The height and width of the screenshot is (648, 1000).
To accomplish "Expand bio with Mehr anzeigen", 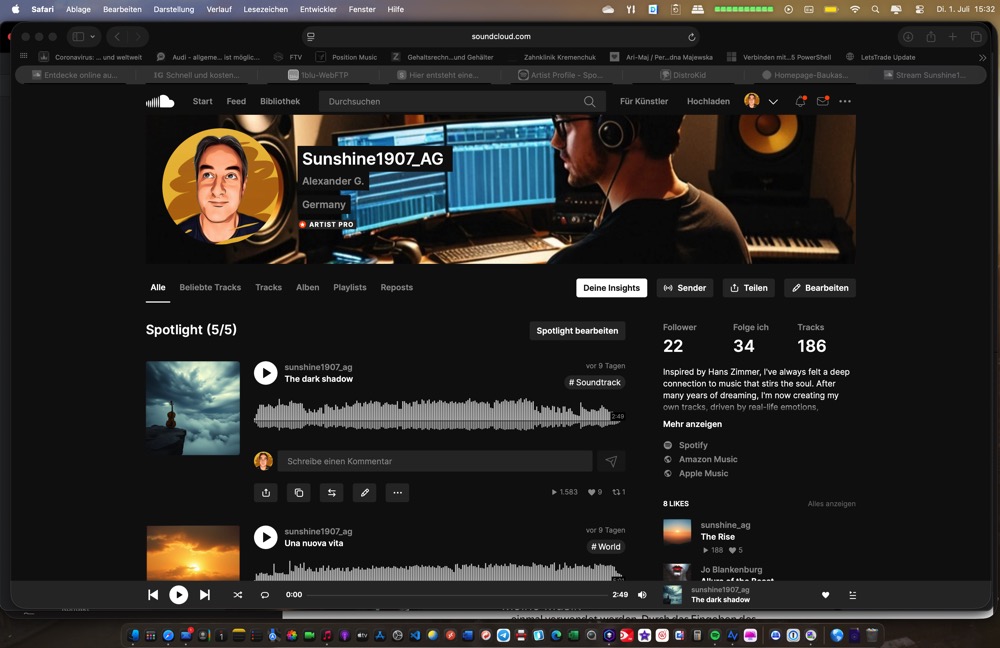I will [692, 424].
